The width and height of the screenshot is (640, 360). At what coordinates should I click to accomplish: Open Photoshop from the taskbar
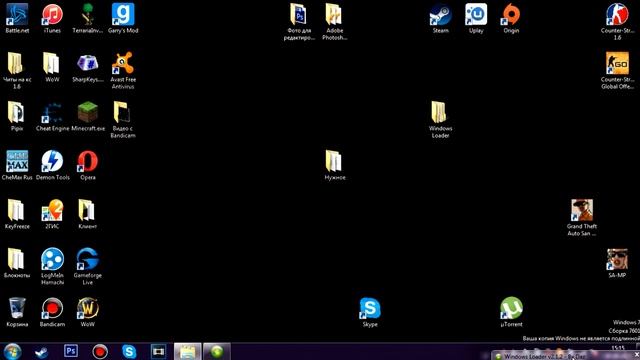[71, 351]
